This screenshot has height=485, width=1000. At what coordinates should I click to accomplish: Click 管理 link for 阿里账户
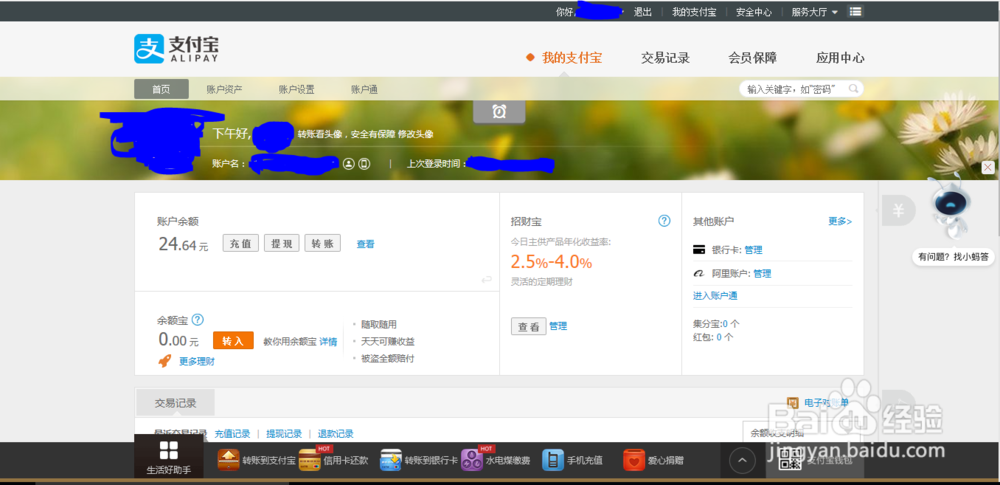[x=762, y=273]
